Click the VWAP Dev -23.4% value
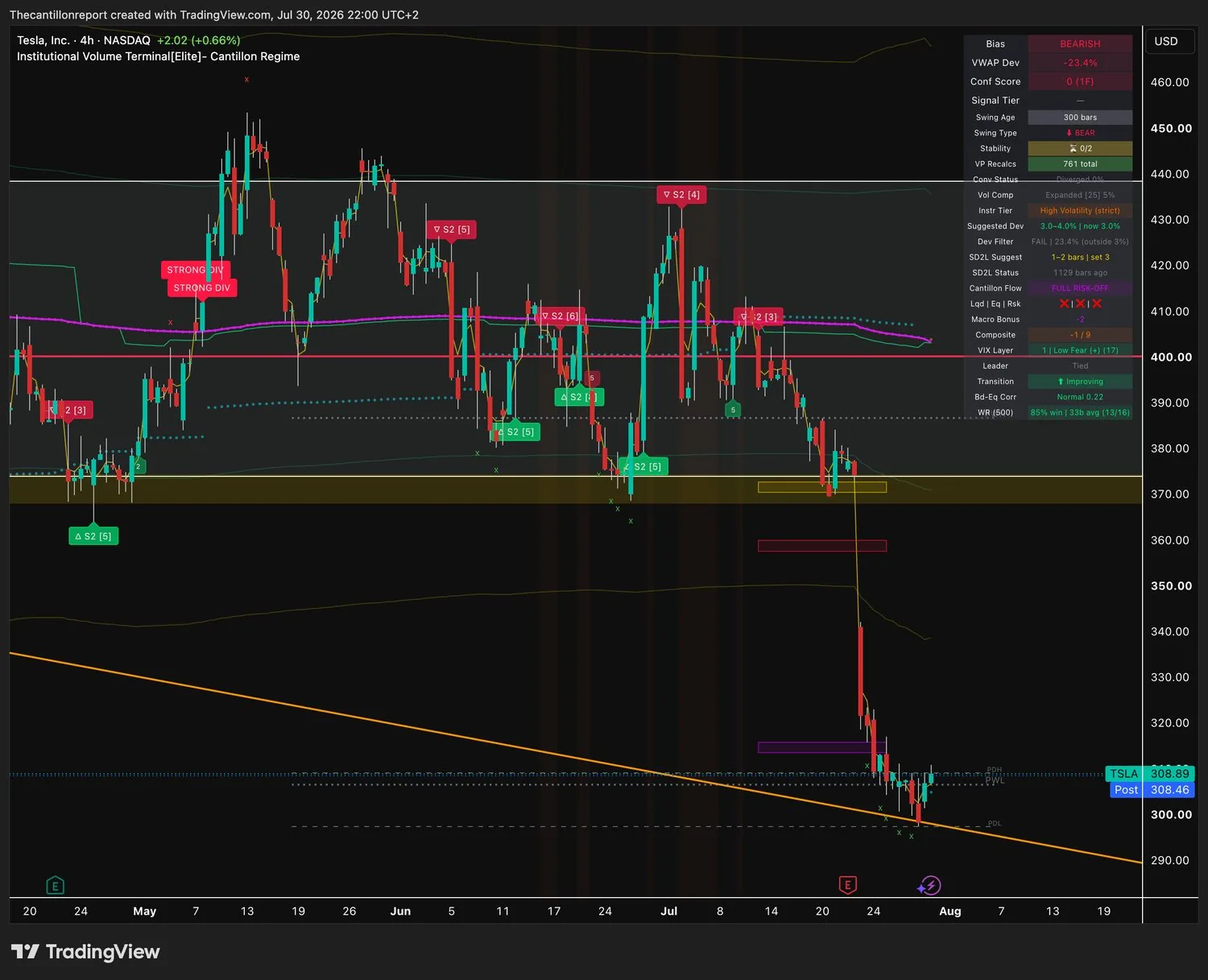Viewport: 1208px width, 980px height. [1080, 63]
